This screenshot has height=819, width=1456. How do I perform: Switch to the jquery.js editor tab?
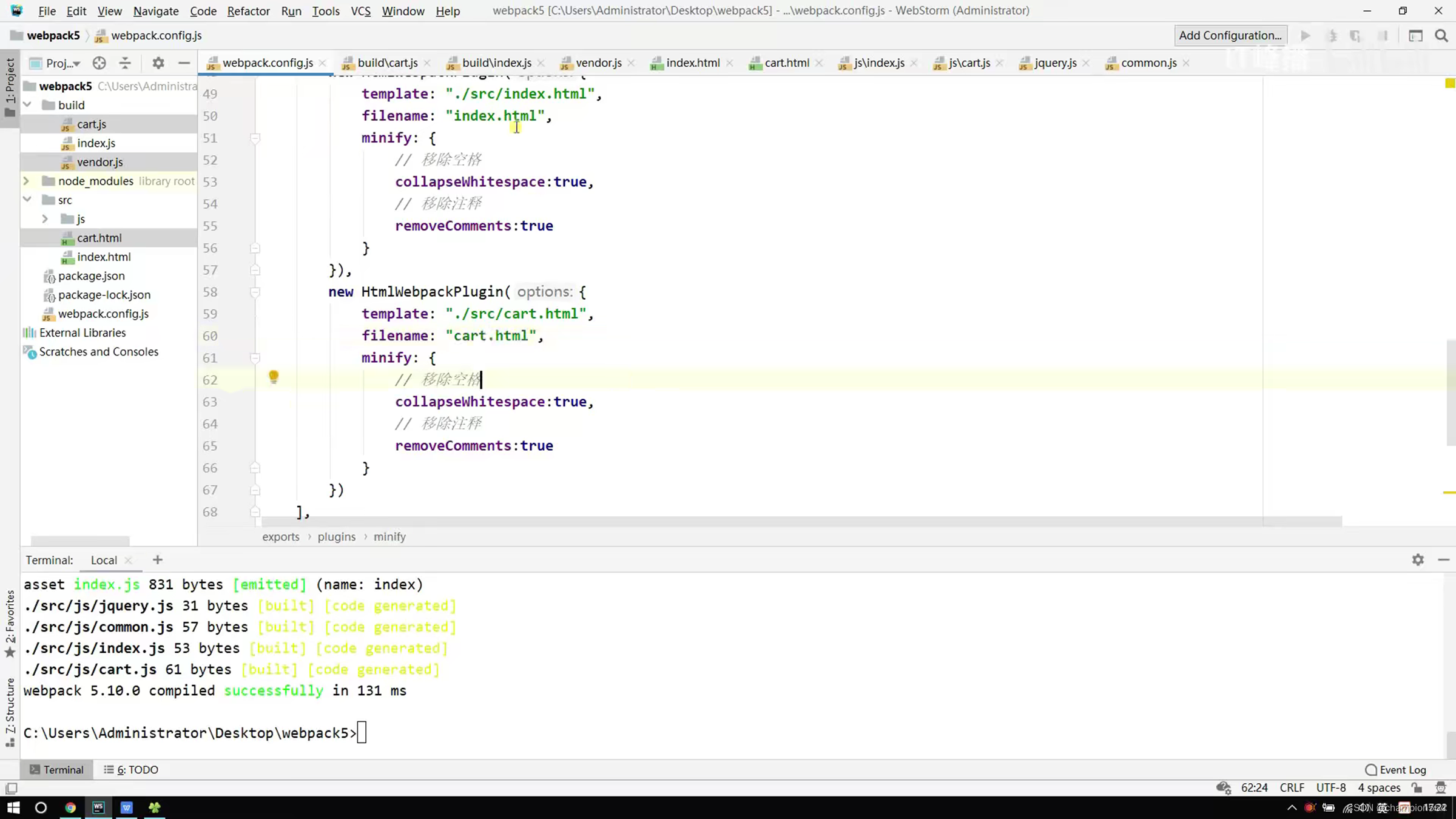[x=1055, y=62]
